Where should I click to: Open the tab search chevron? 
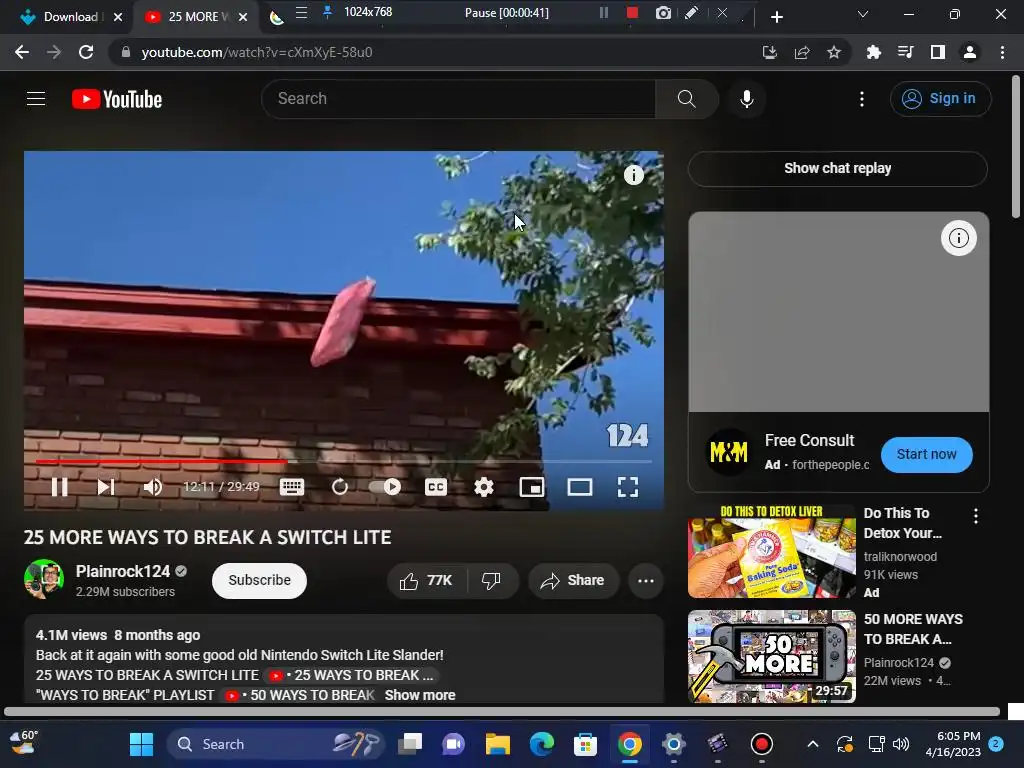(x=863, y=14)
